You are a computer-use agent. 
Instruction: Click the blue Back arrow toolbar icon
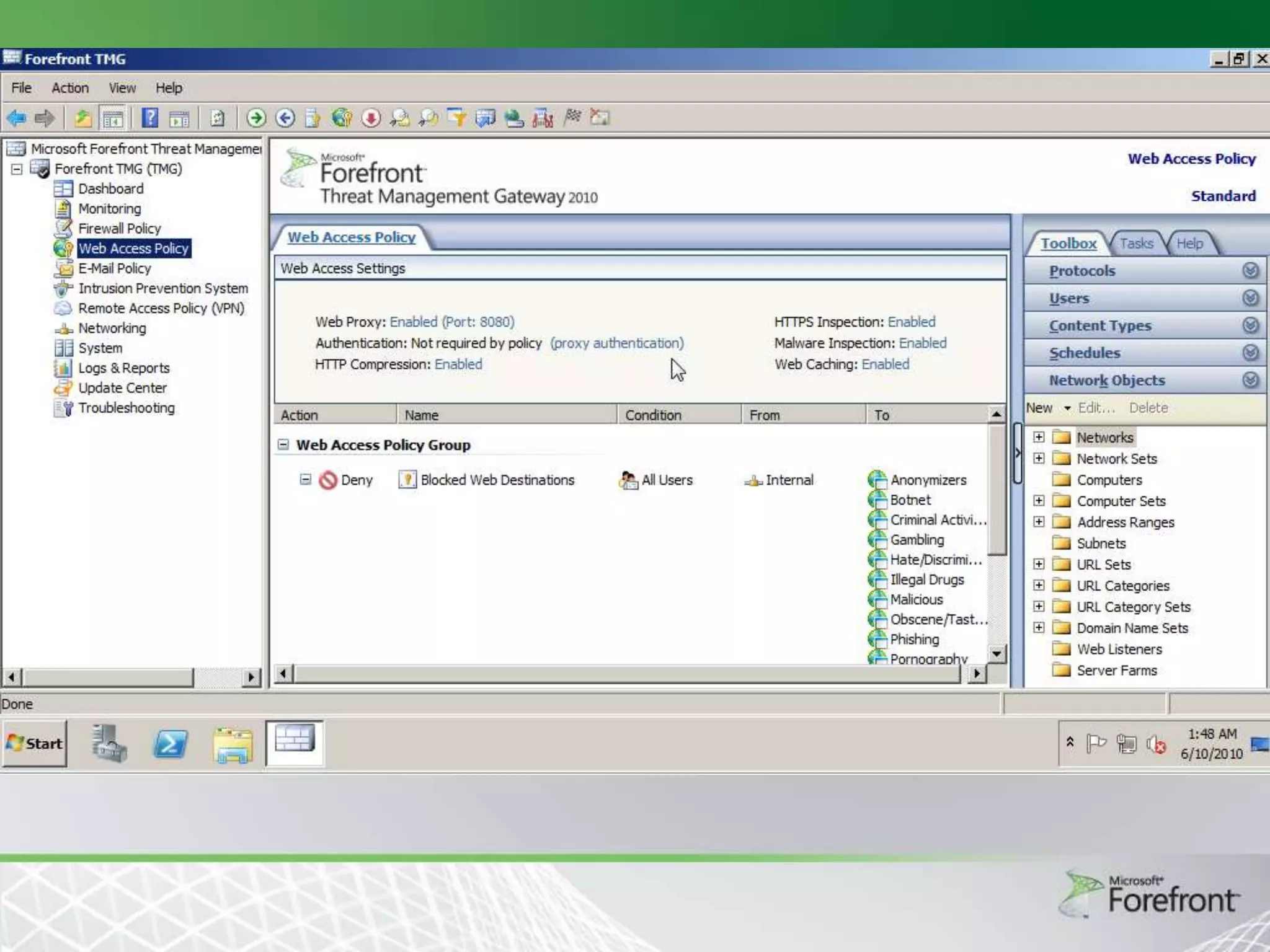coord(17,118)
